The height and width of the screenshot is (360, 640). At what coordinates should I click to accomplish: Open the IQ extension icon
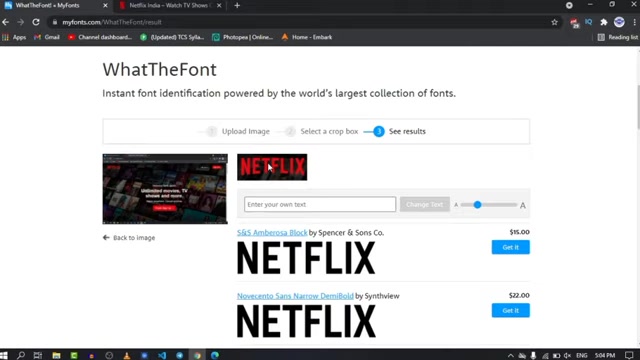pyautogui.click(x=588, y=22)
